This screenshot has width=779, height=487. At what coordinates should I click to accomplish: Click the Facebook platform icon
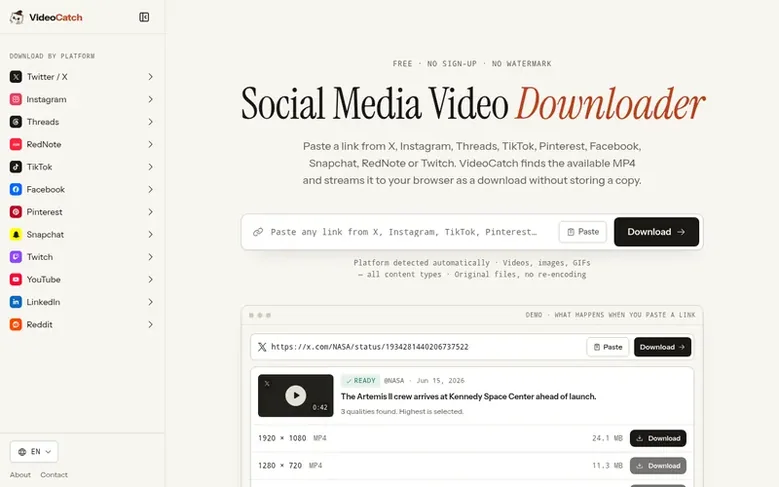[16, 189]
